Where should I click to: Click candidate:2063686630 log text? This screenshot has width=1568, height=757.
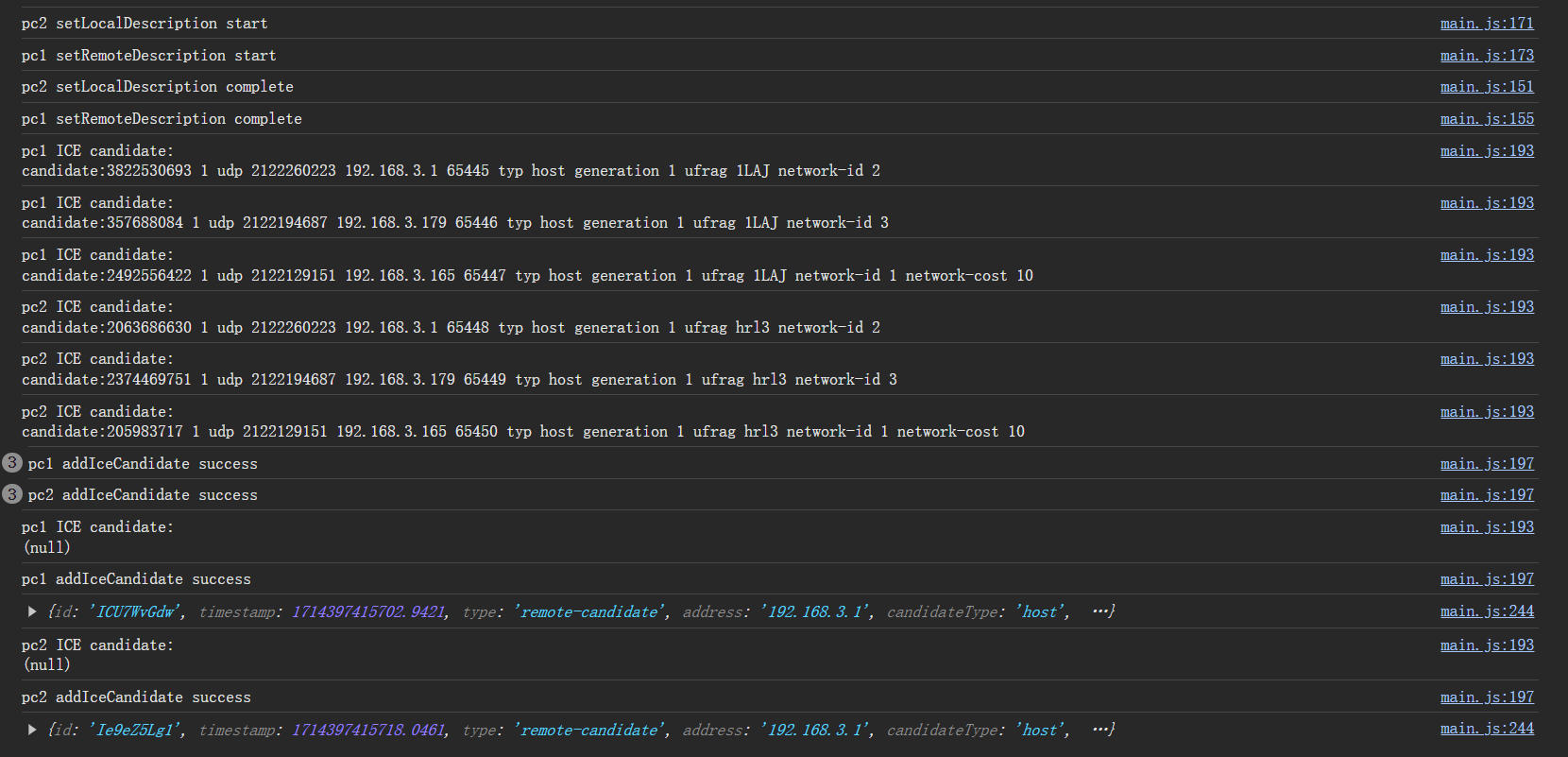coord(451,327)
